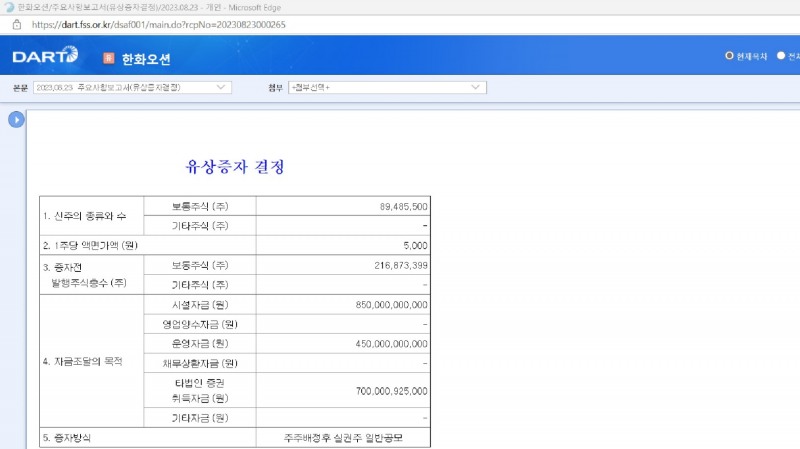Click the value 216,873,399

click(401, 265)
